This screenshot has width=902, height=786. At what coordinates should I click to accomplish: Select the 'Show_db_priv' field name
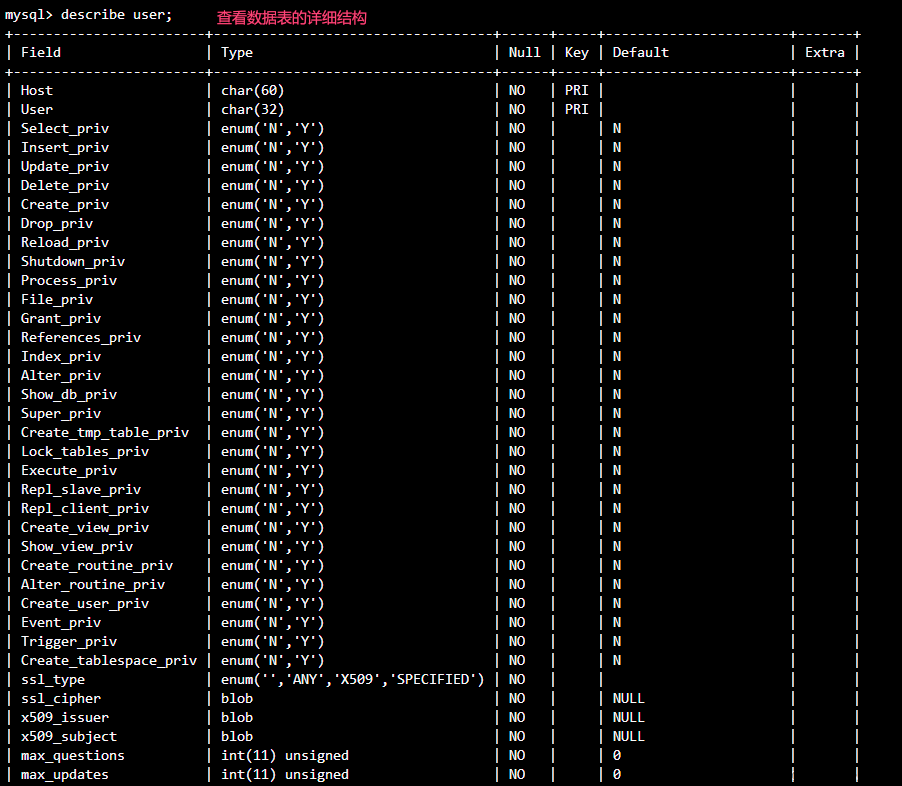pos(69,394)
